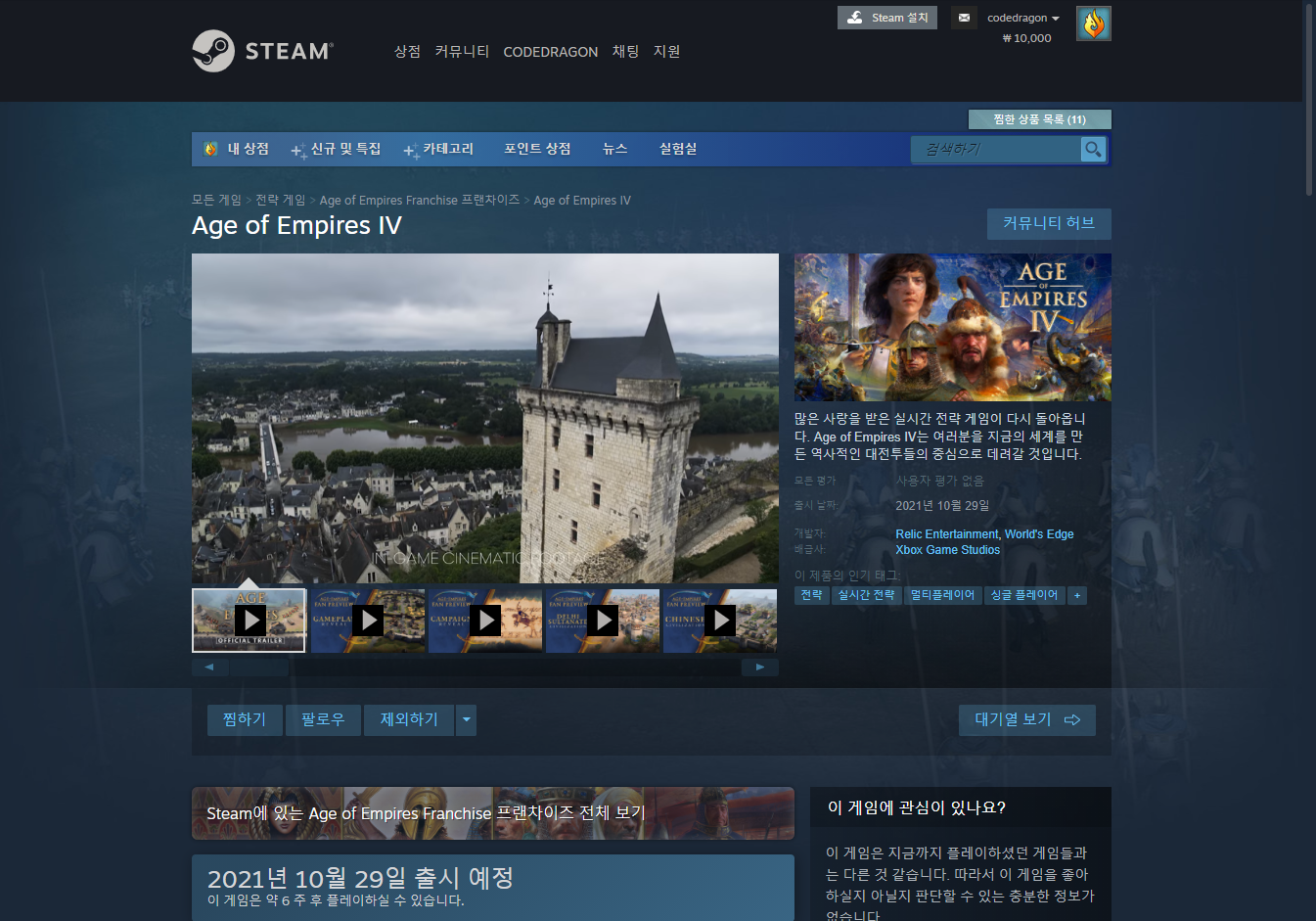1316x921 pixels.
Task: Open the 내 상점 store tab
Action: click(236, 149)
